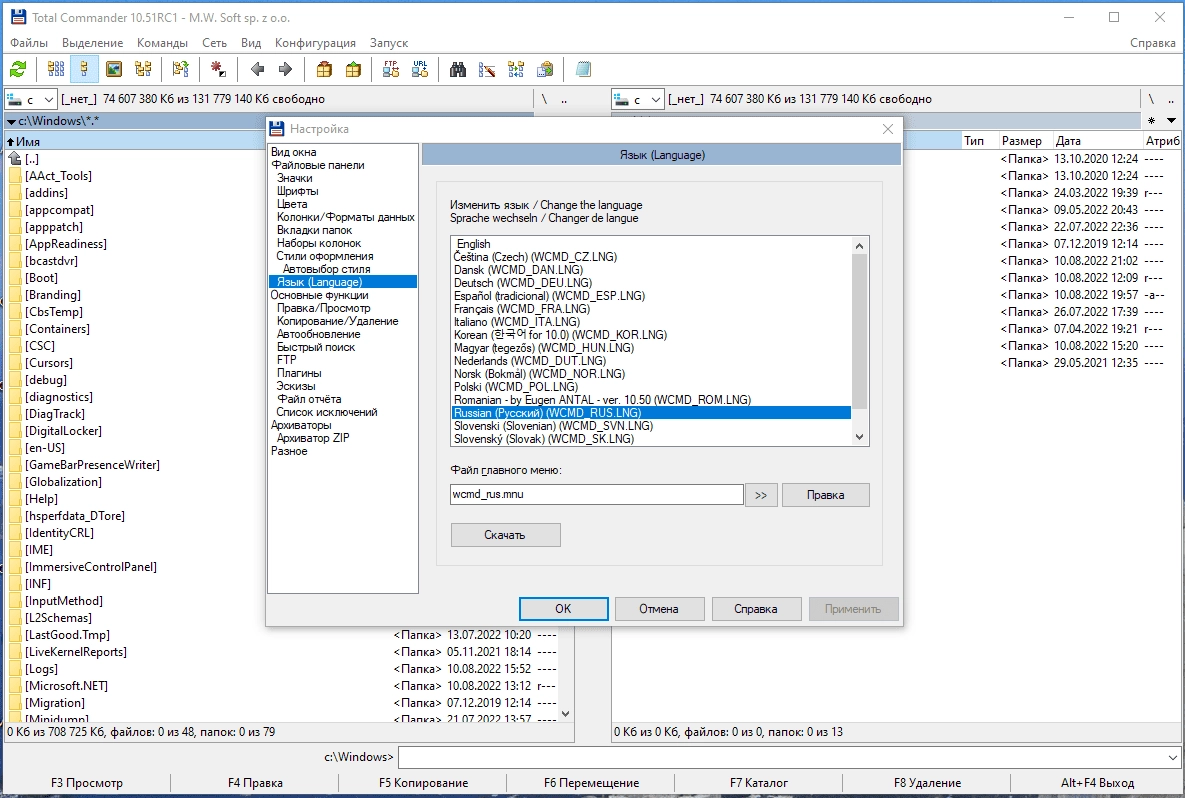Click the AAct_Tools folder icon
The height and width of the screenshot is (798, 1185).
[x=15, y=176]
